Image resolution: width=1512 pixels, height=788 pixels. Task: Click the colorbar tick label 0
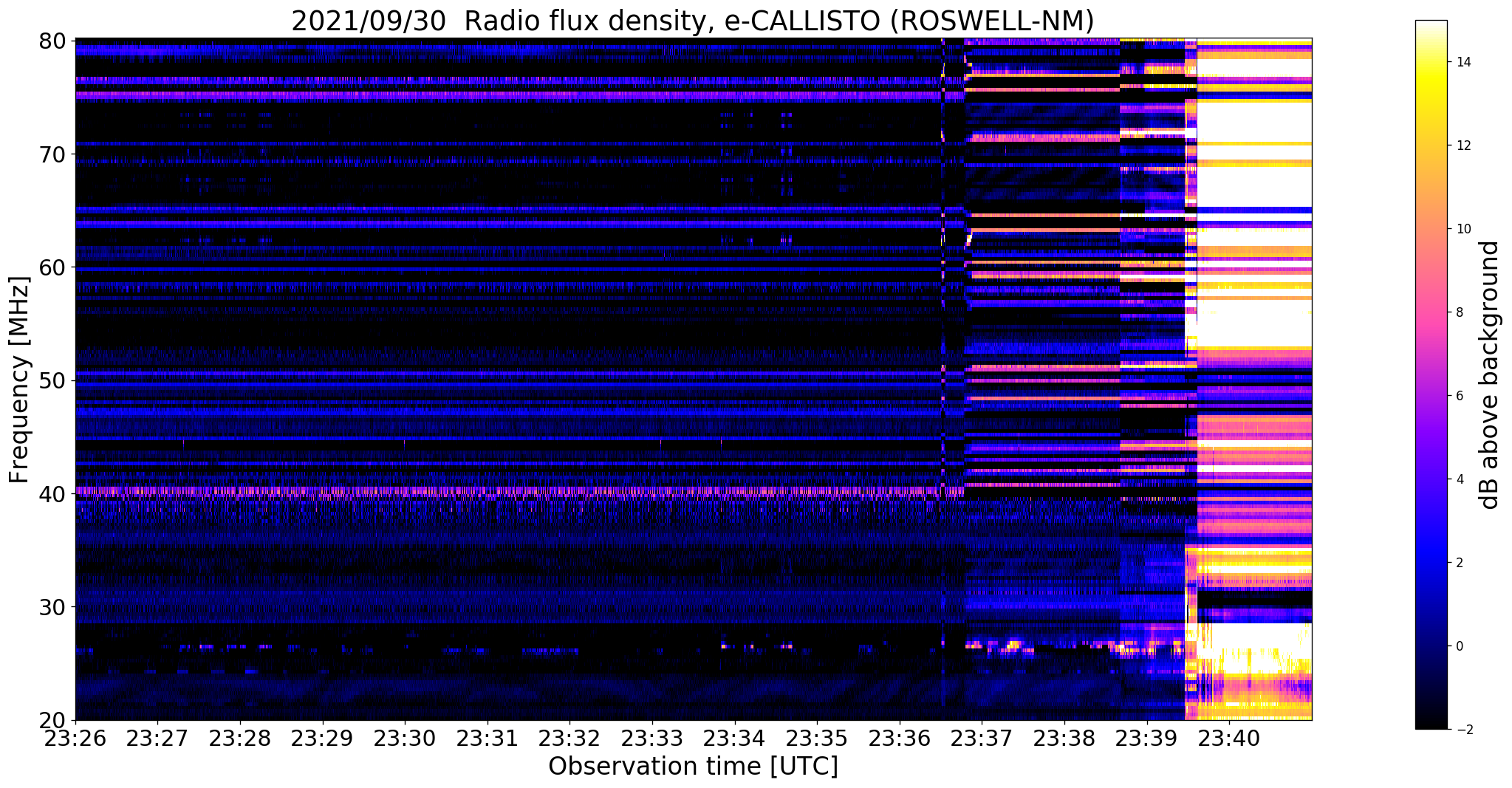point(1460,646)
